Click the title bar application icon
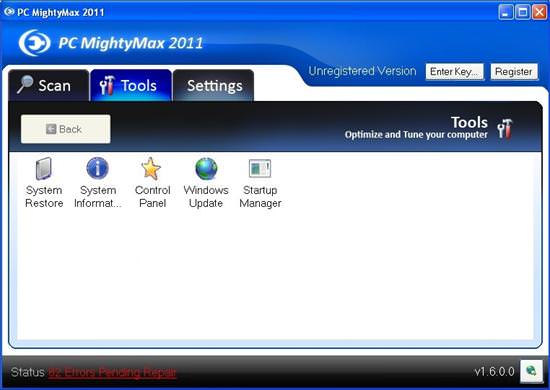 click(x=9, y=12)
